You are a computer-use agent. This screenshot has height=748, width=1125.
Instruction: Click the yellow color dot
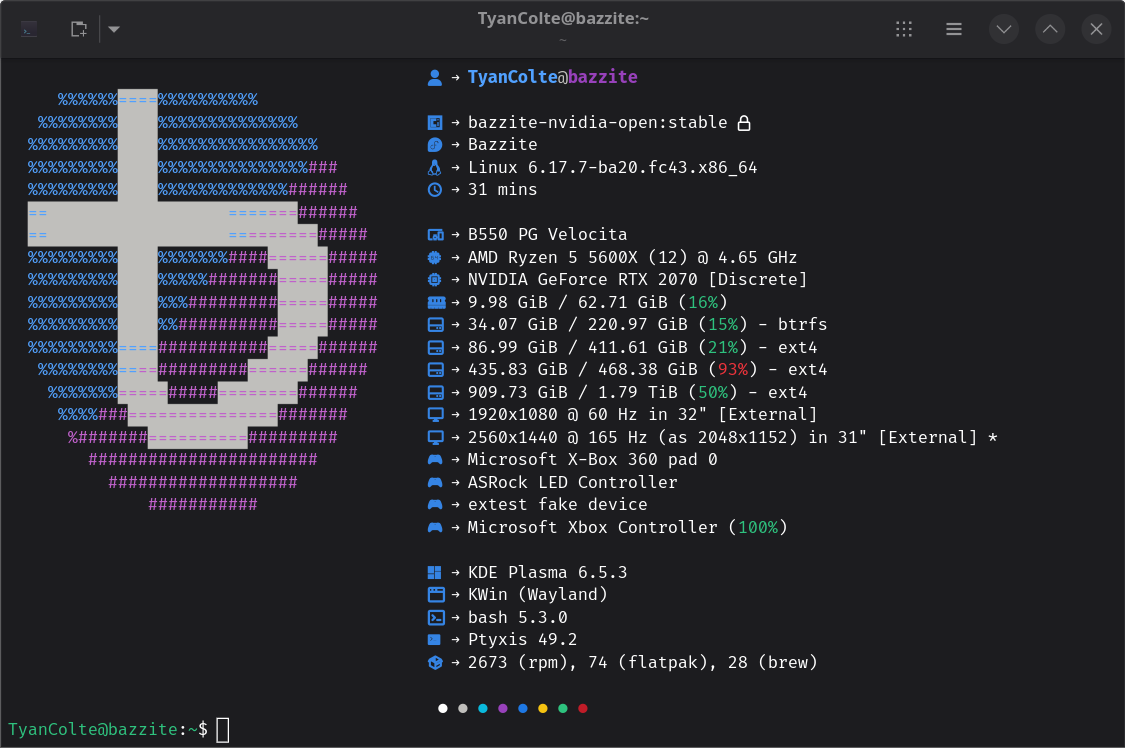click(543, 709)
